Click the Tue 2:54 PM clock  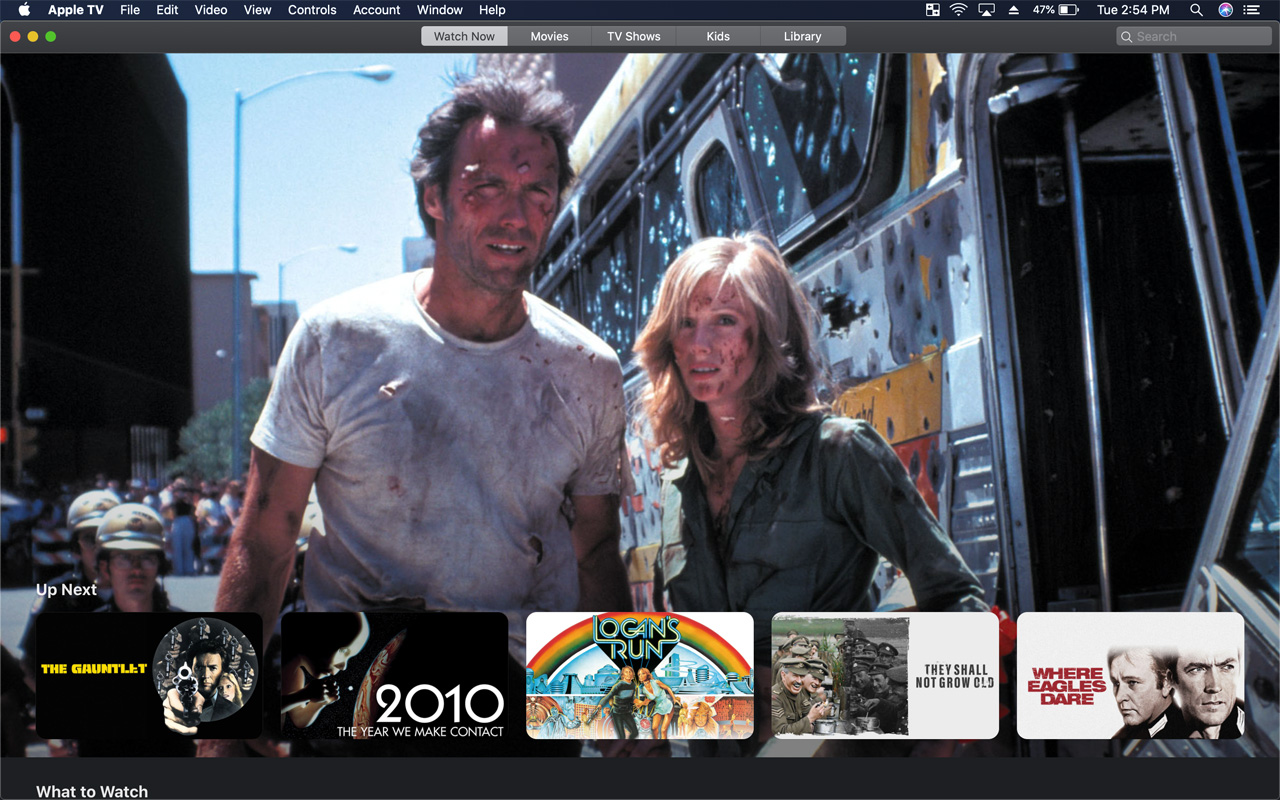click(x=1133, y=10)
